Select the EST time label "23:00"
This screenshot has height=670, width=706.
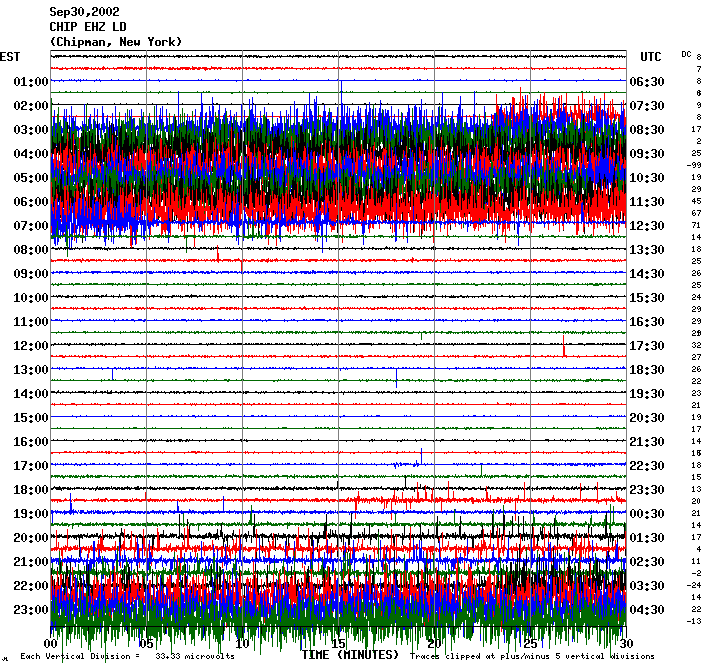[x=31, y=610]
